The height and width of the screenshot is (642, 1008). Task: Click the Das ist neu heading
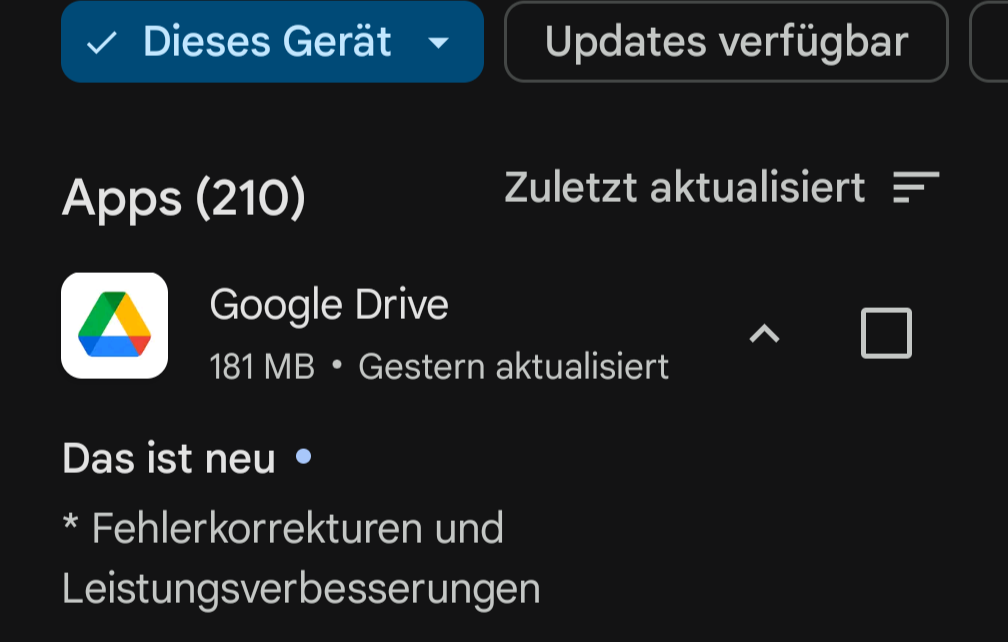169,458
